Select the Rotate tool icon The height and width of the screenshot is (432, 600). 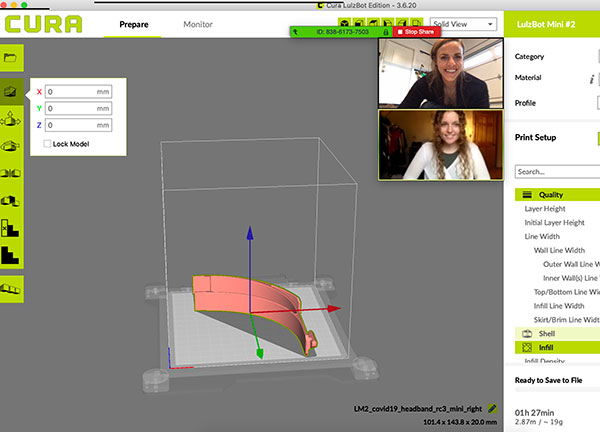coord(10,146)
